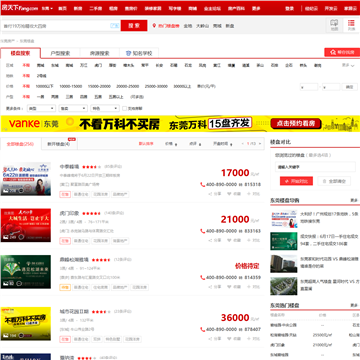Image resolution: width=360 pixels, height=360 pixels.
Task: Select the 知名学校 tab
Action: (139, 53)
